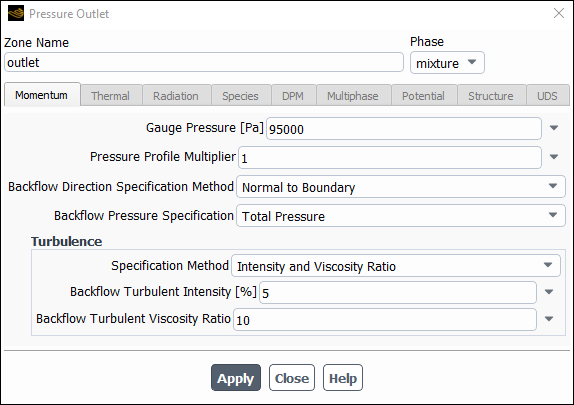Click the Gauge Pressure value field
This screenshot has width=574, height=405.
coord(404,129)
